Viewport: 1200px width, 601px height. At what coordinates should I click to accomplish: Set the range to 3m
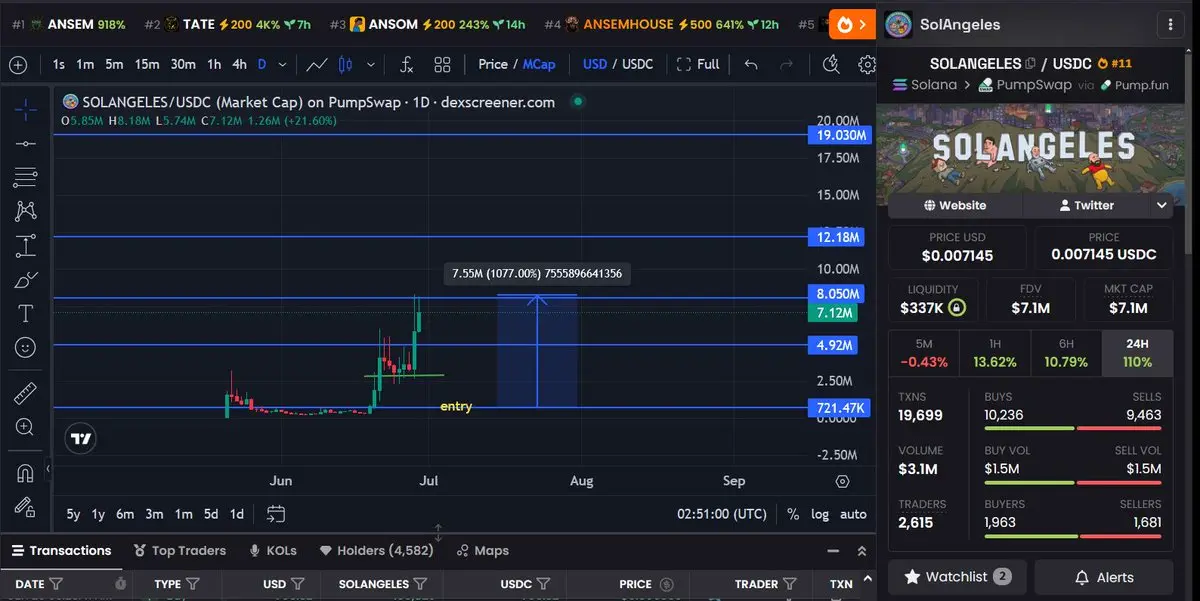click(154, 514)
